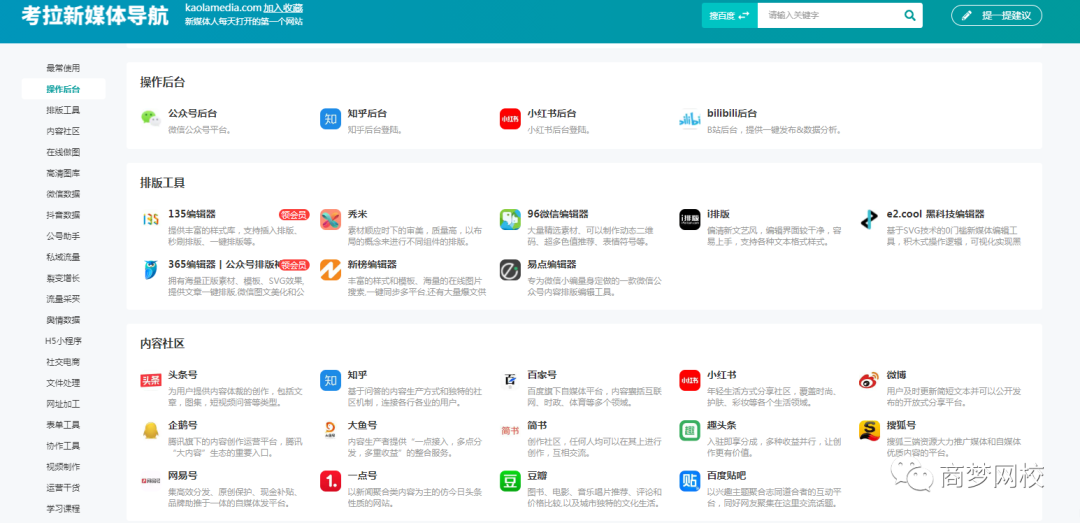This screenshot has height=523, width=1080.
Task: Click the 加入收藏 link
Action: [x=283, y=7]
